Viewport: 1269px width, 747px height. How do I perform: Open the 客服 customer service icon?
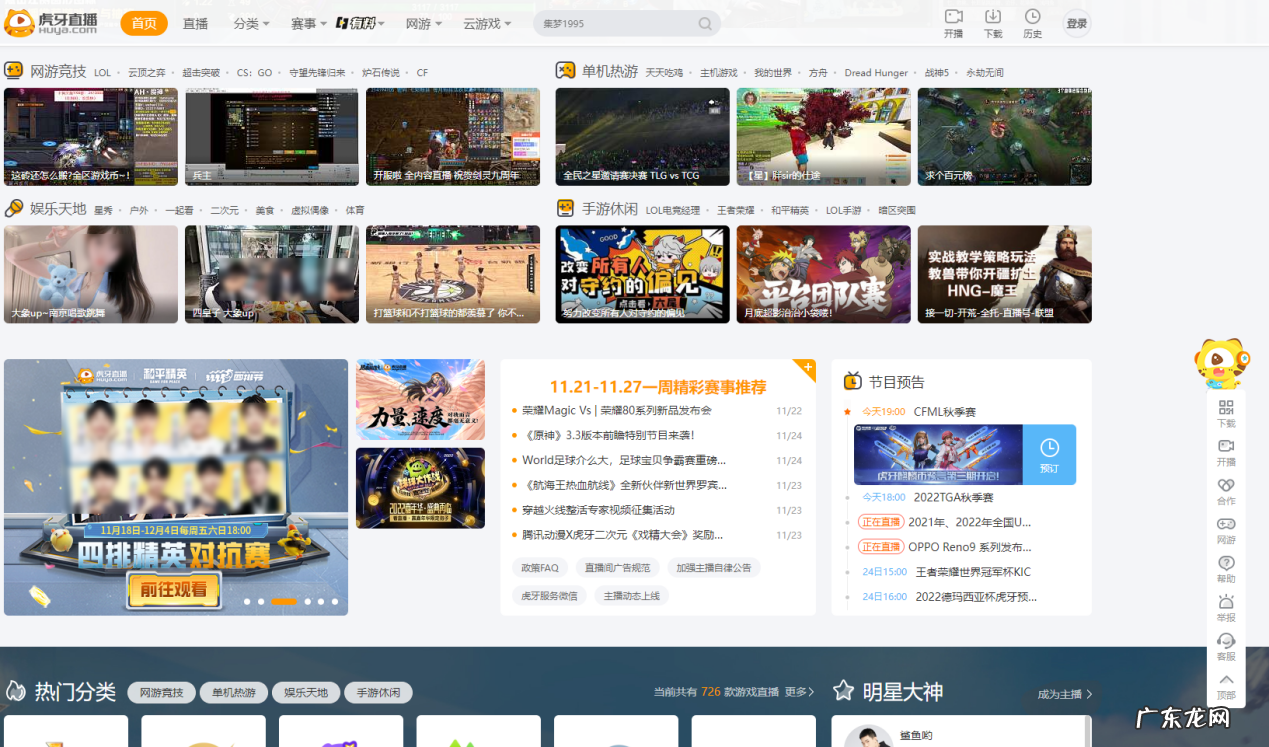tap(1226, 641)
